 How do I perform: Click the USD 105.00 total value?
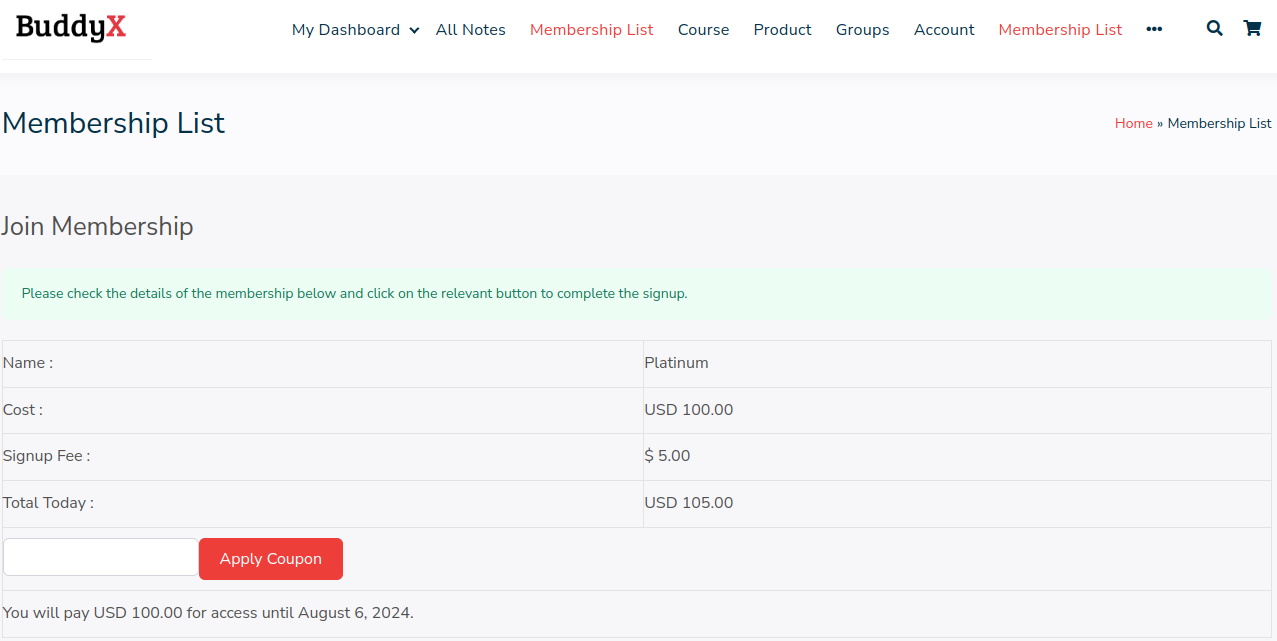(688, 503)
